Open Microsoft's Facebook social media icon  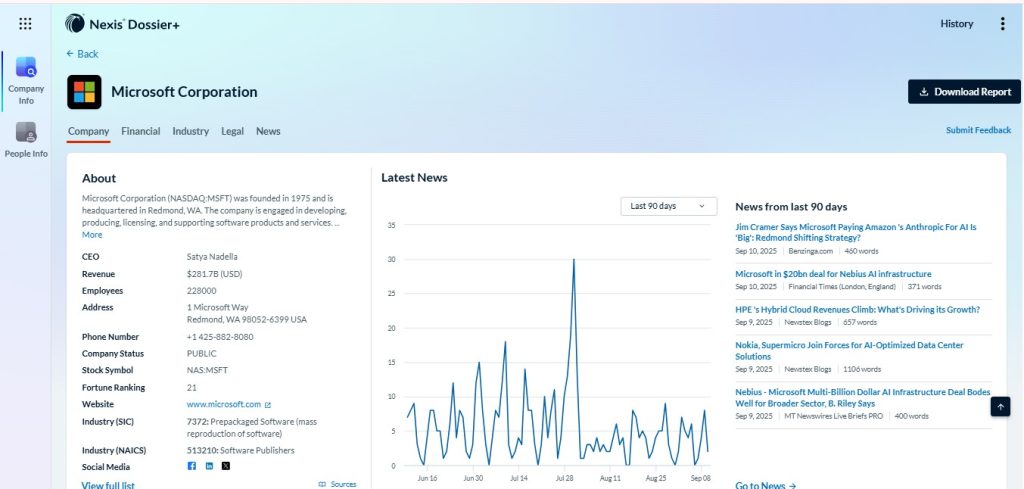pos(191,466)
